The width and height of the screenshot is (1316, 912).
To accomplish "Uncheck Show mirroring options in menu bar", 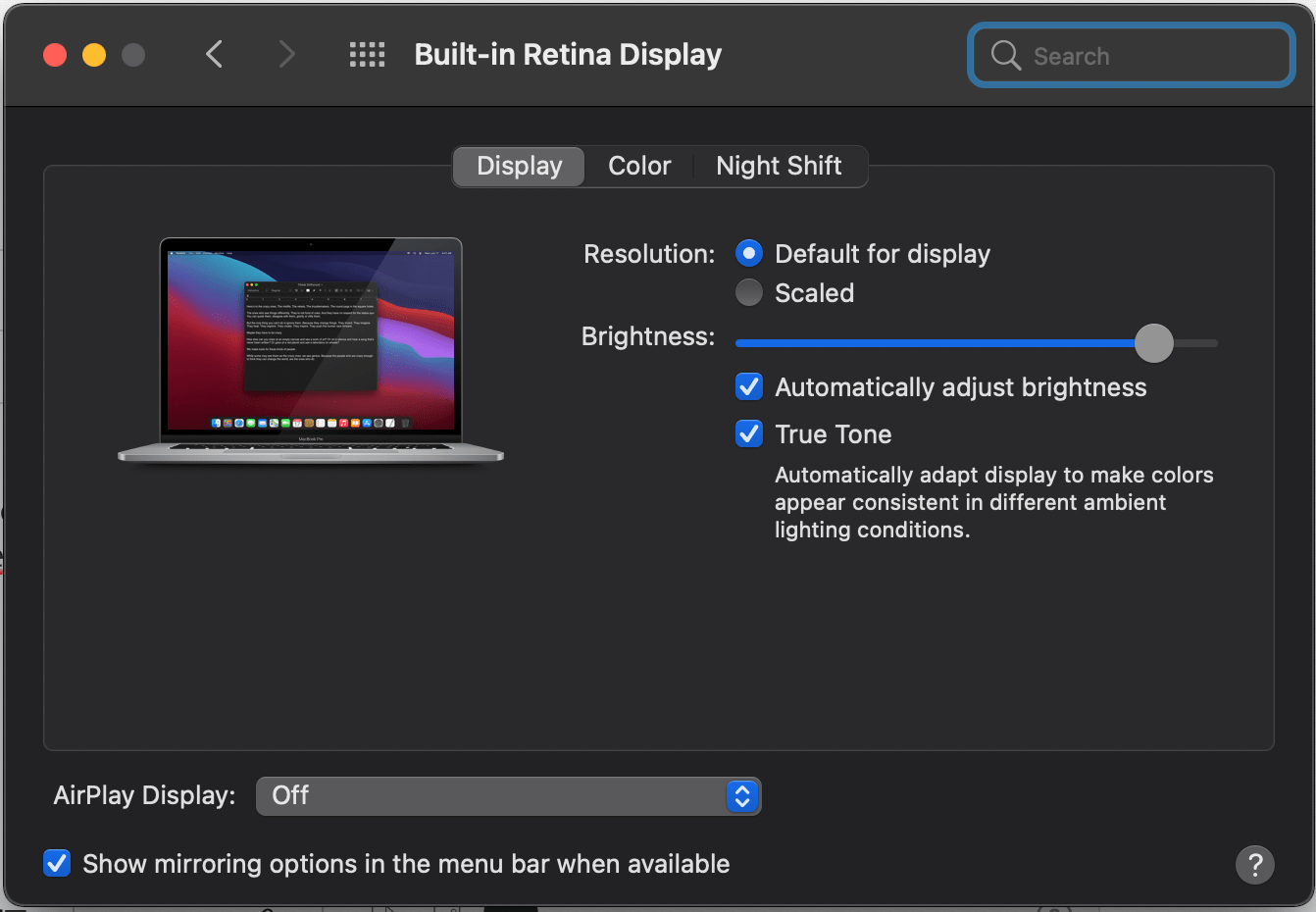I will [56, 863].
